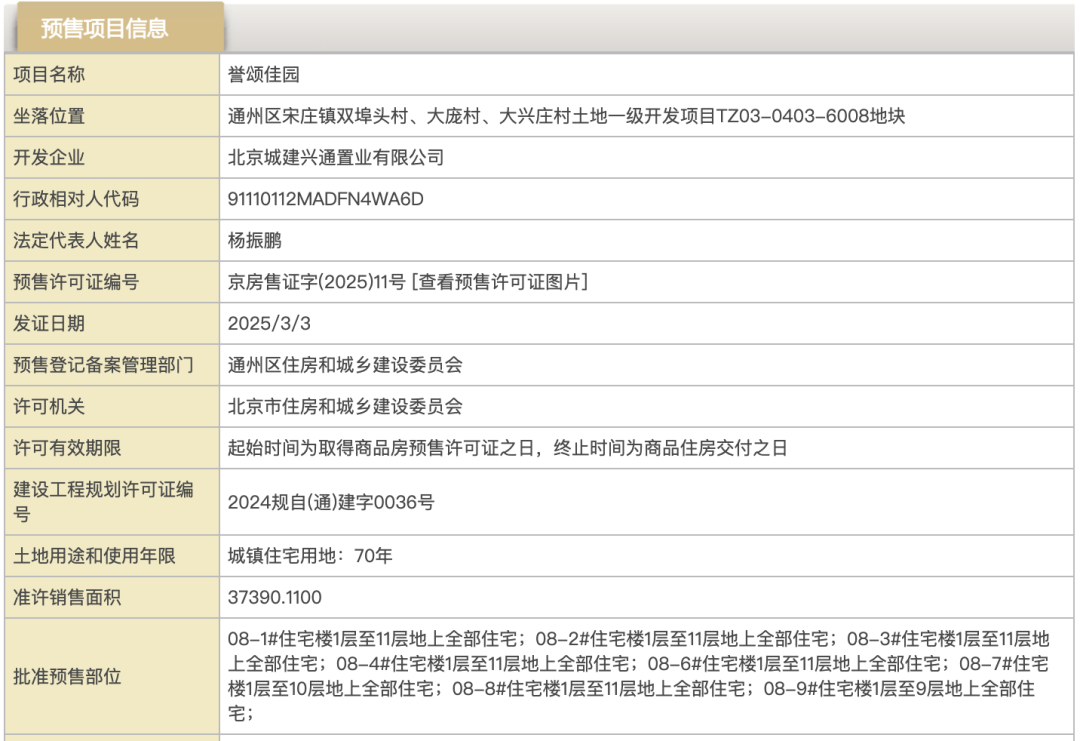Click the issue date 2025/3/3

269,323
